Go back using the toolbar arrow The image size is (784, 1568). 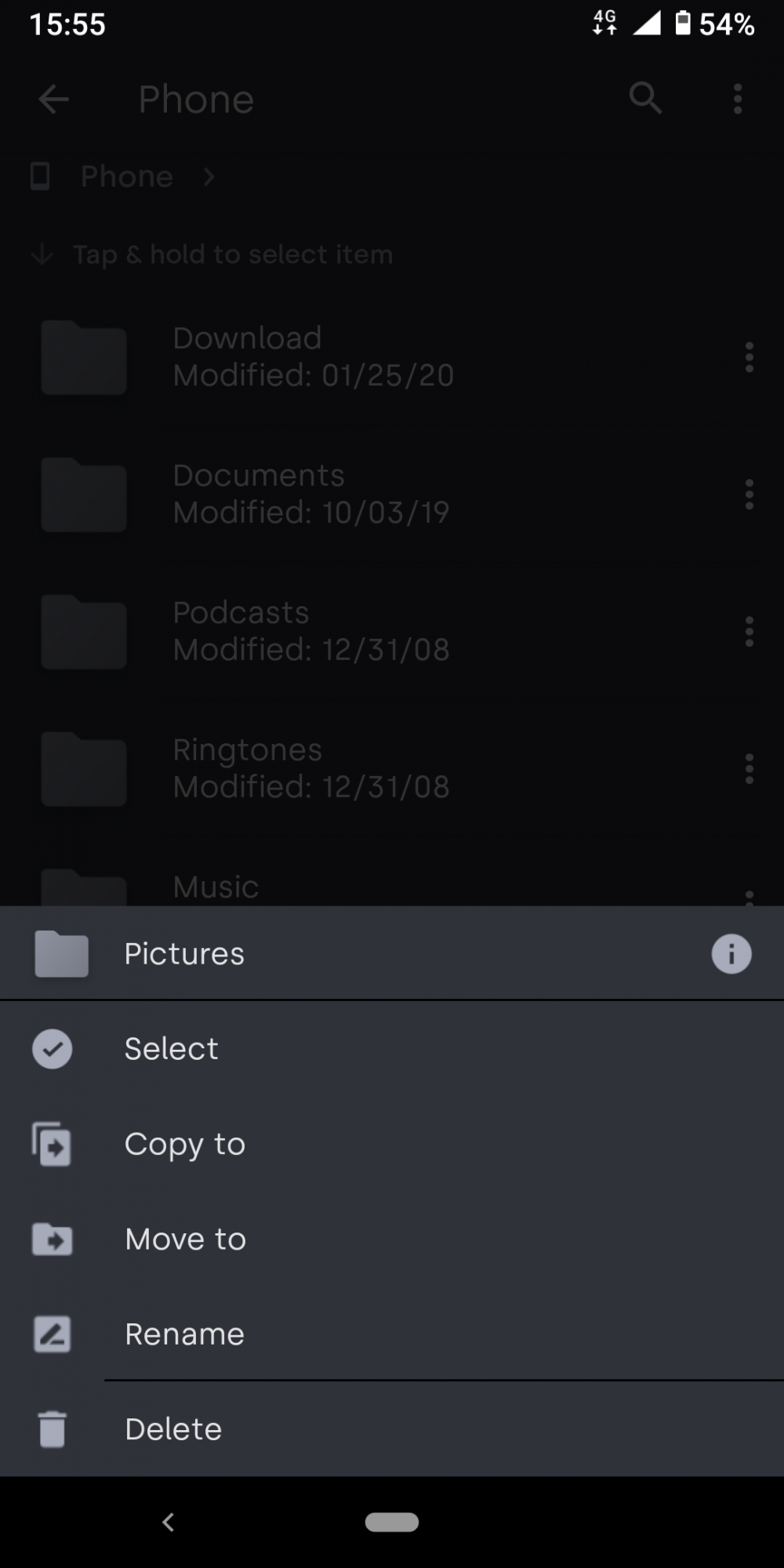(53, 99)
